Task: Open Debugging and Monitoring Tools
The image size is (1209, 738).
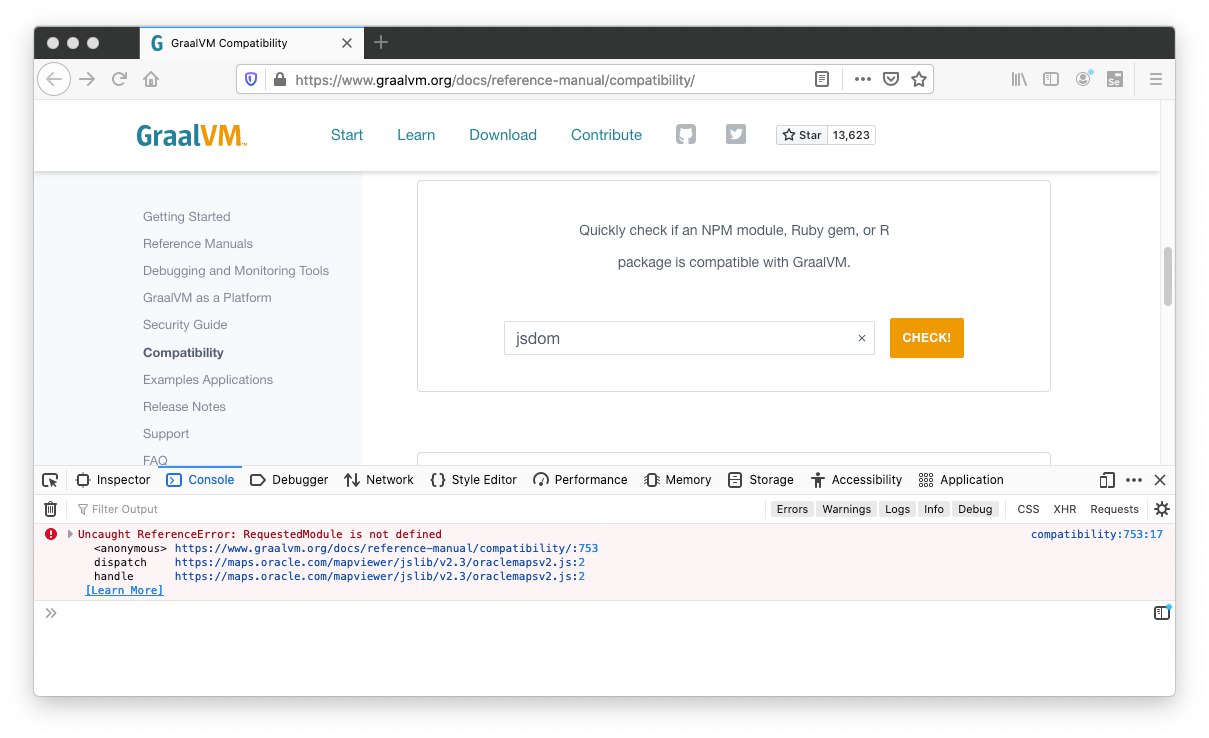Action: coord(236,270)
